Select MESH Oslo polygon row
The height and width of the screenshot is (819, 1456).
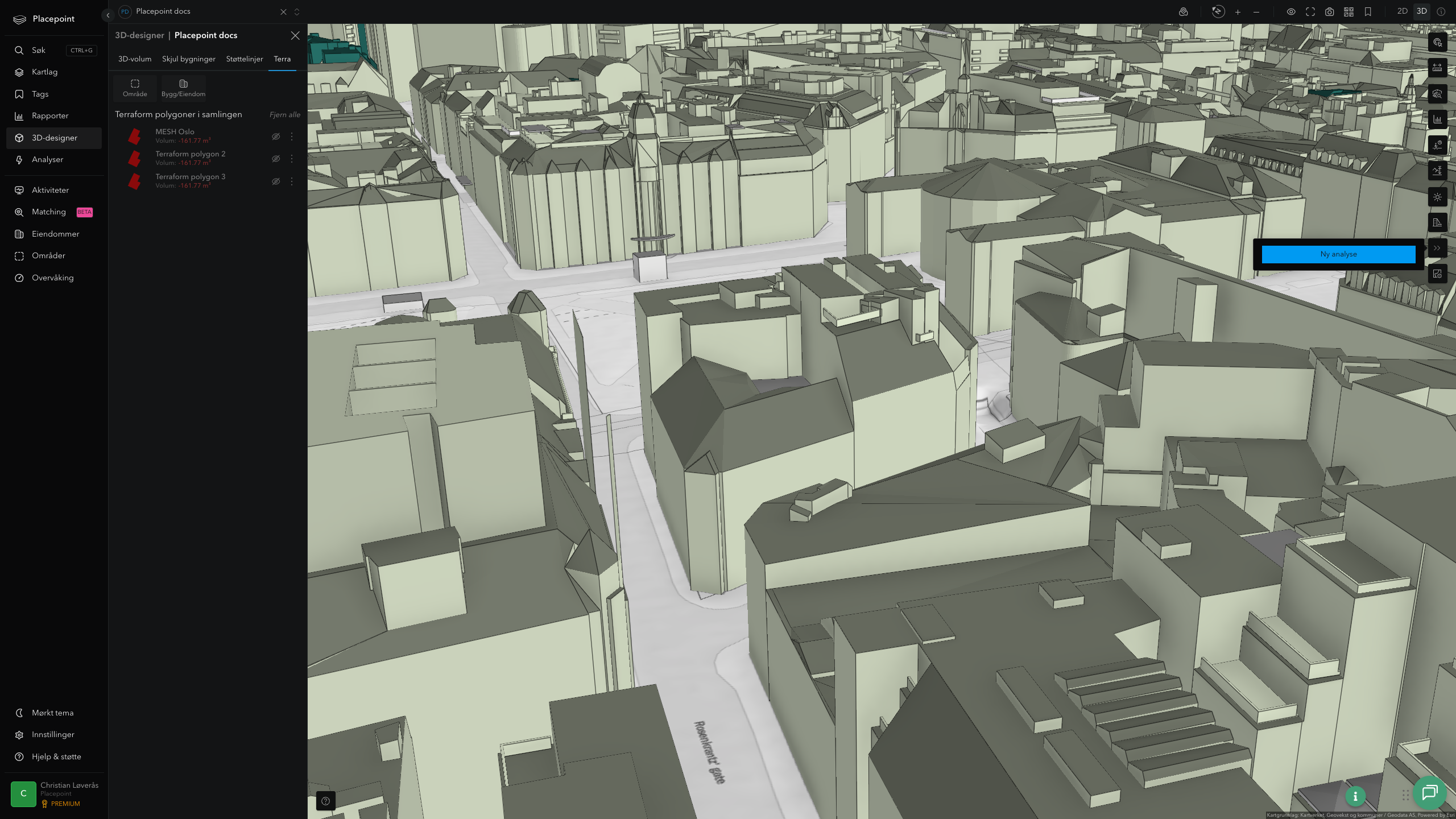208,136
